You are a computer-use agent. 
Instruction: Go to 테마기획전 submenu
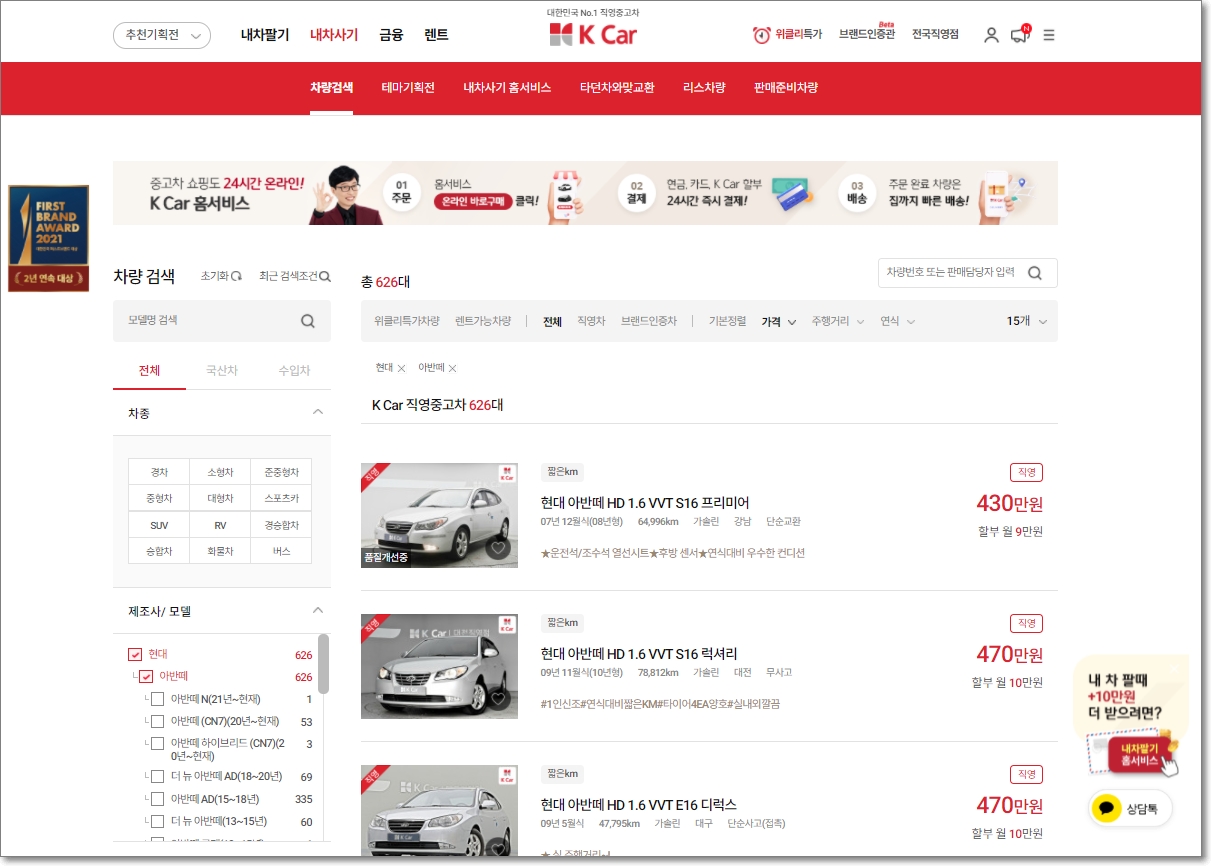408,88
